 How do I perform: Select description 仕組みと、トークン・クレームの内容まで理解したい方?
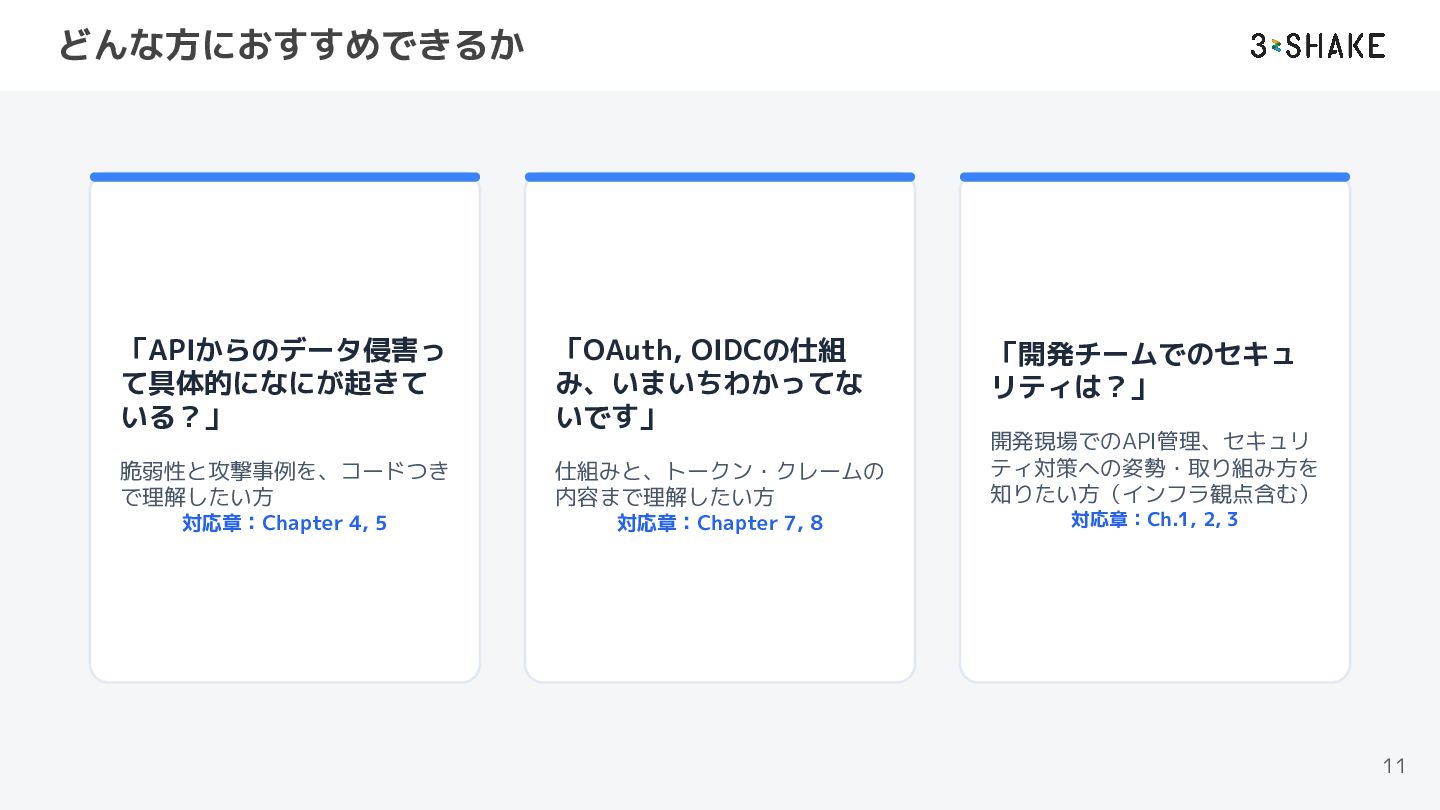(719, 483)
